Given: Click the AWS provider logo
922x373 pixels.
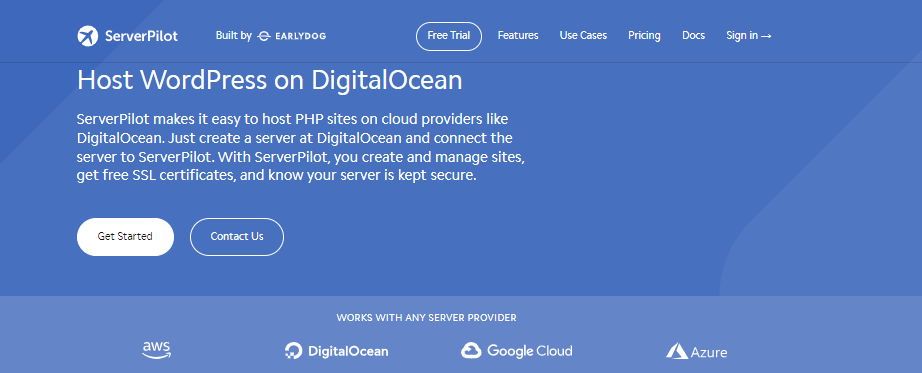Looking at the screenshot, I should (x=157, y=351).
